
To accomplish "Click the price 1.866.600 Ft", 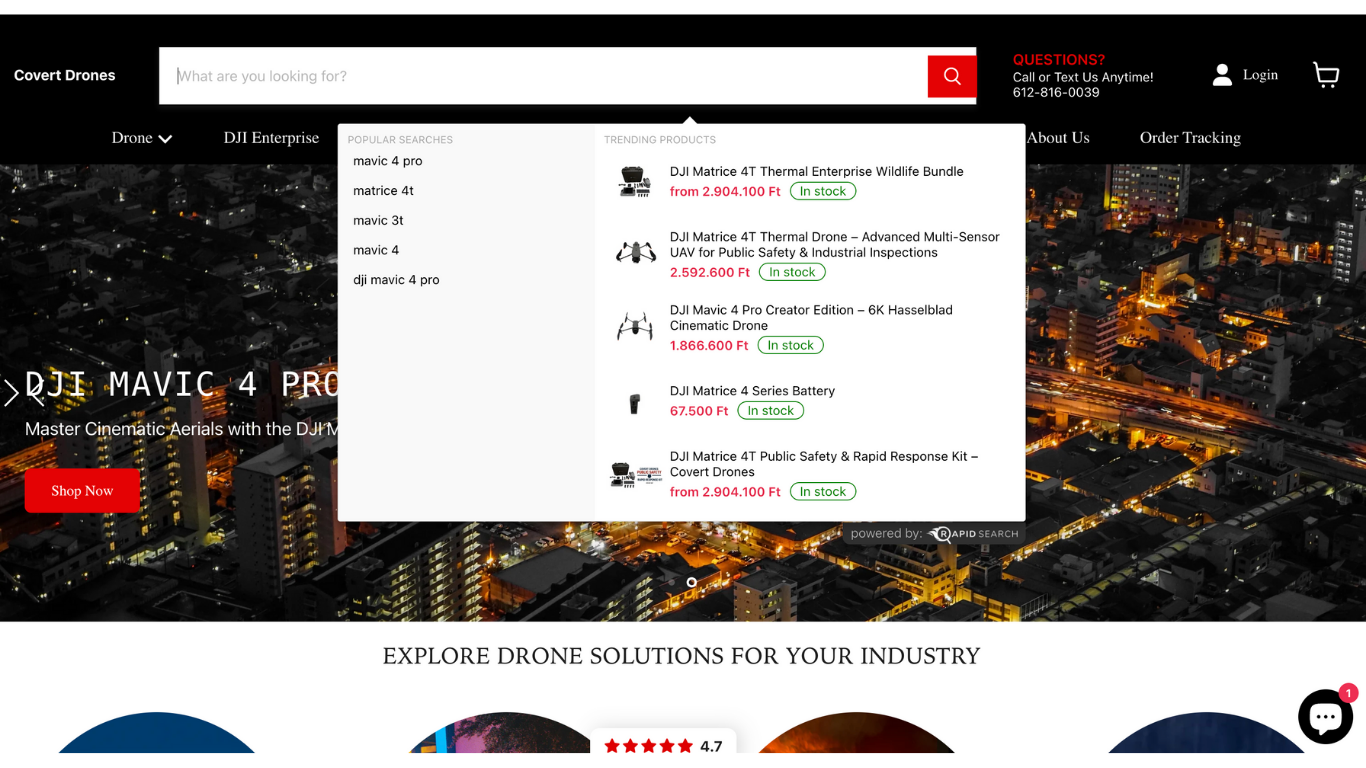I will tap(709, 346).
